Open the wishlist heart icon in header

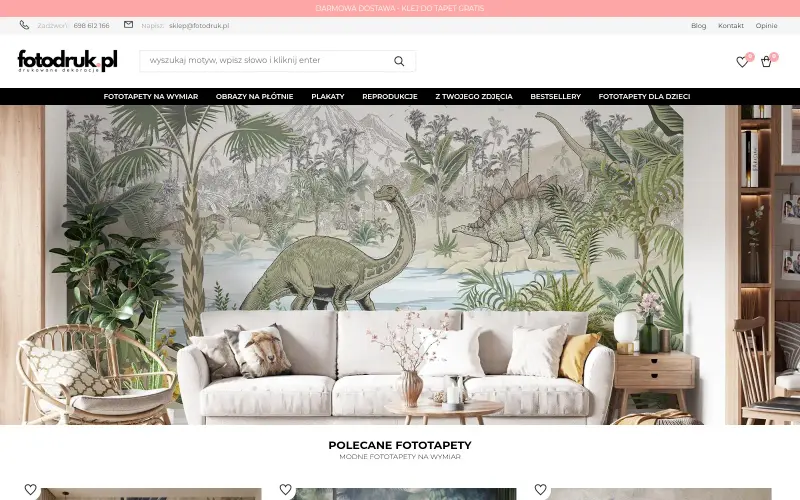click(x=742, y=62)
